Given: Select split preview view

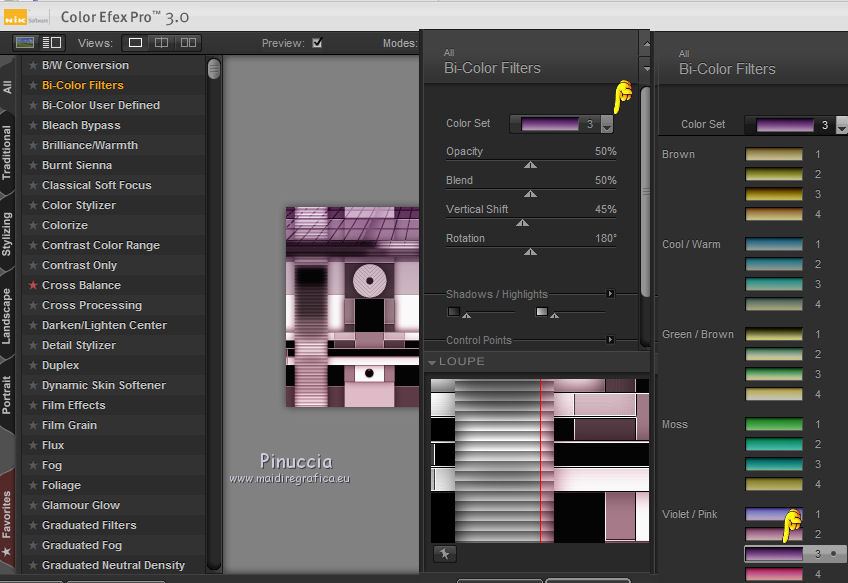Looking at the screenshot, I should (161, 43).
